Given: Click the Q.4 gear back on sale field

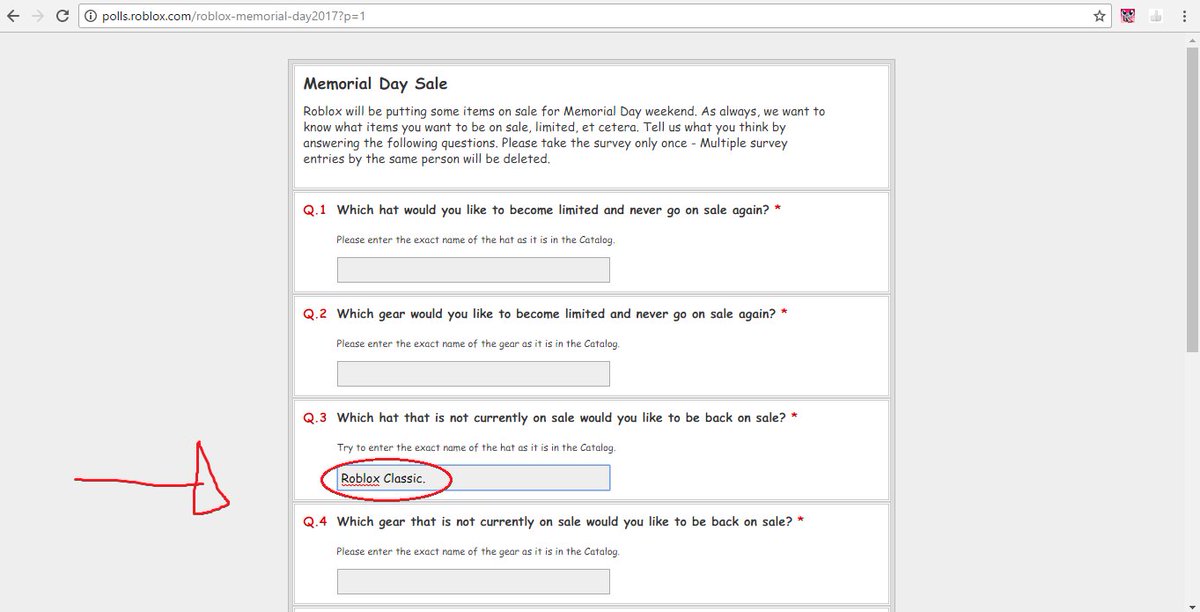Looking at the screenshot, I should [x=473, y=582].
